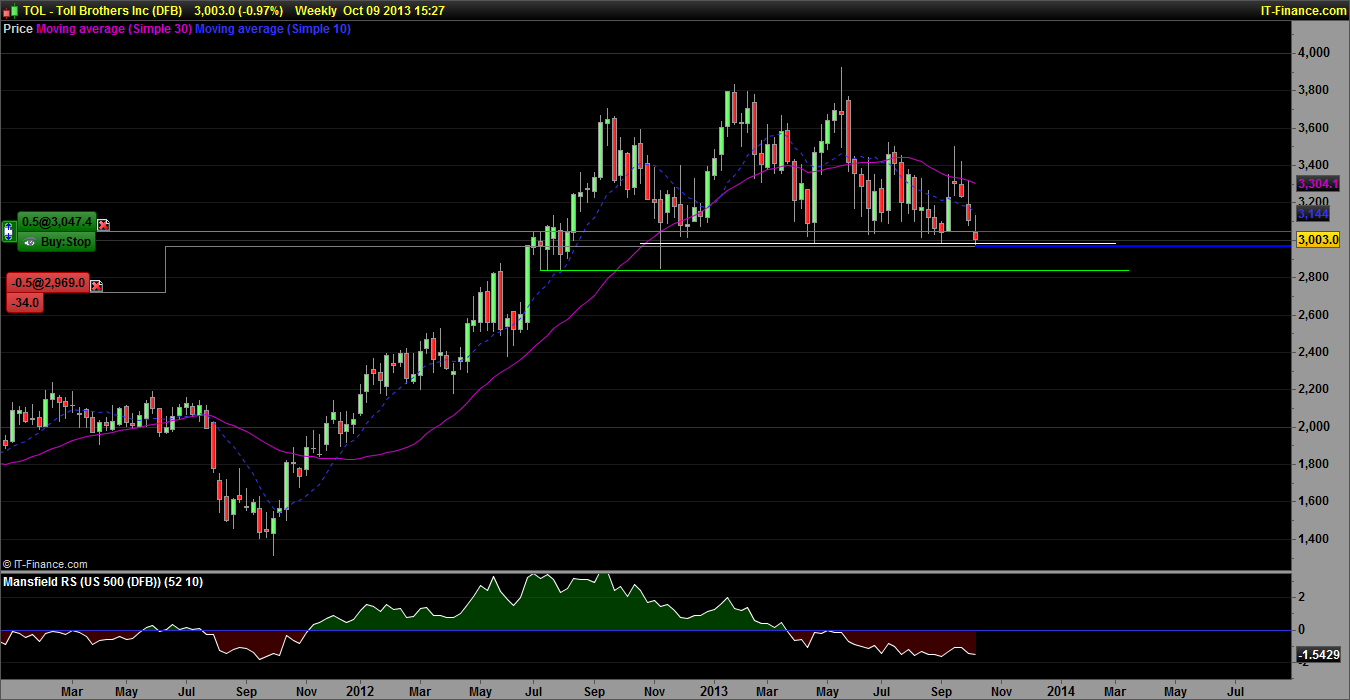Toggle the eye icon on Buy:Stop label
Image resolution: width=1350 pixels, height=700 pixels.
pos(29,242)
